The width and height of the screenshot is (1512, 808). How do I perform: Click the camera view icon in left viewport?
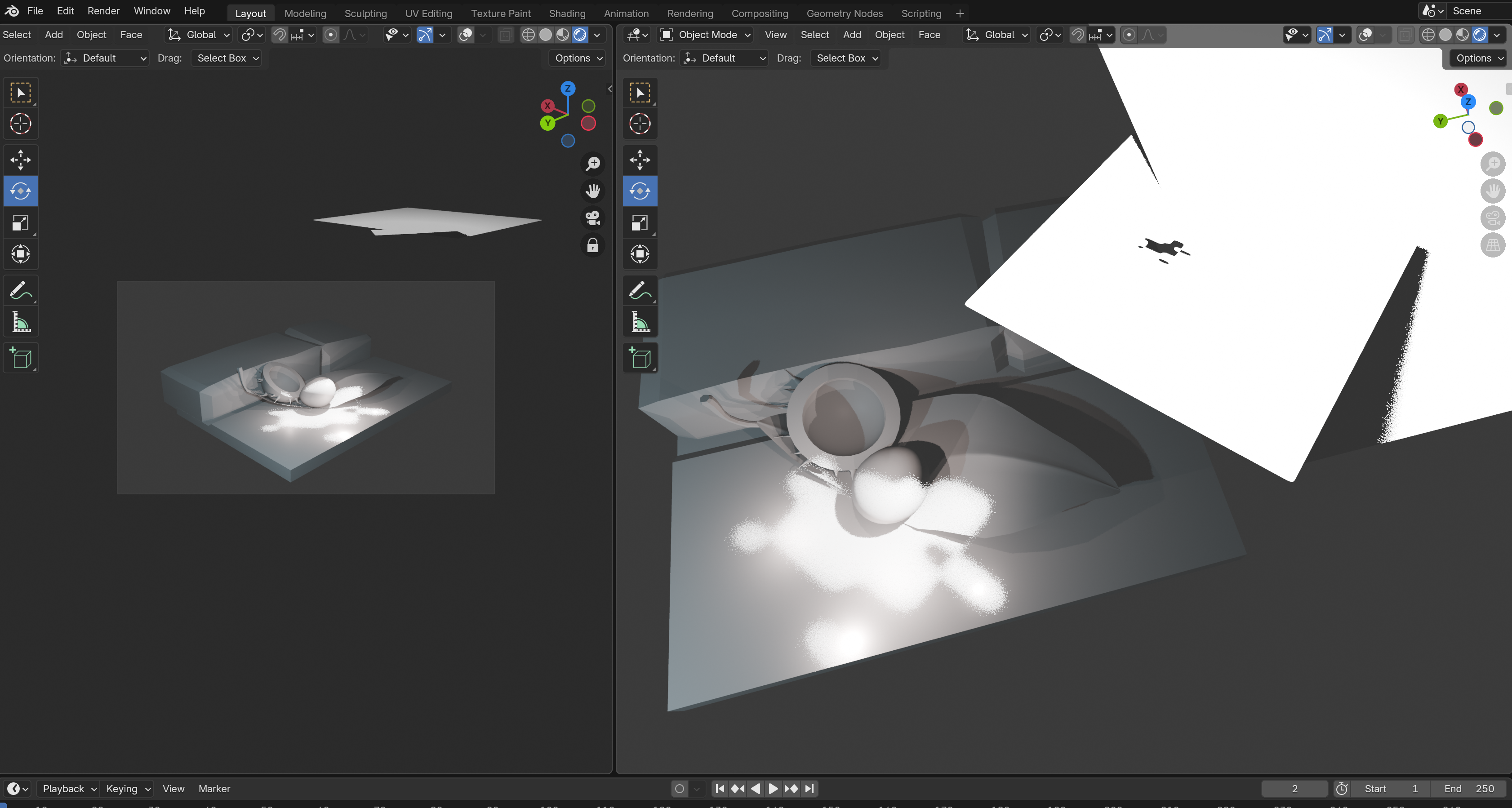click(593, 218)
